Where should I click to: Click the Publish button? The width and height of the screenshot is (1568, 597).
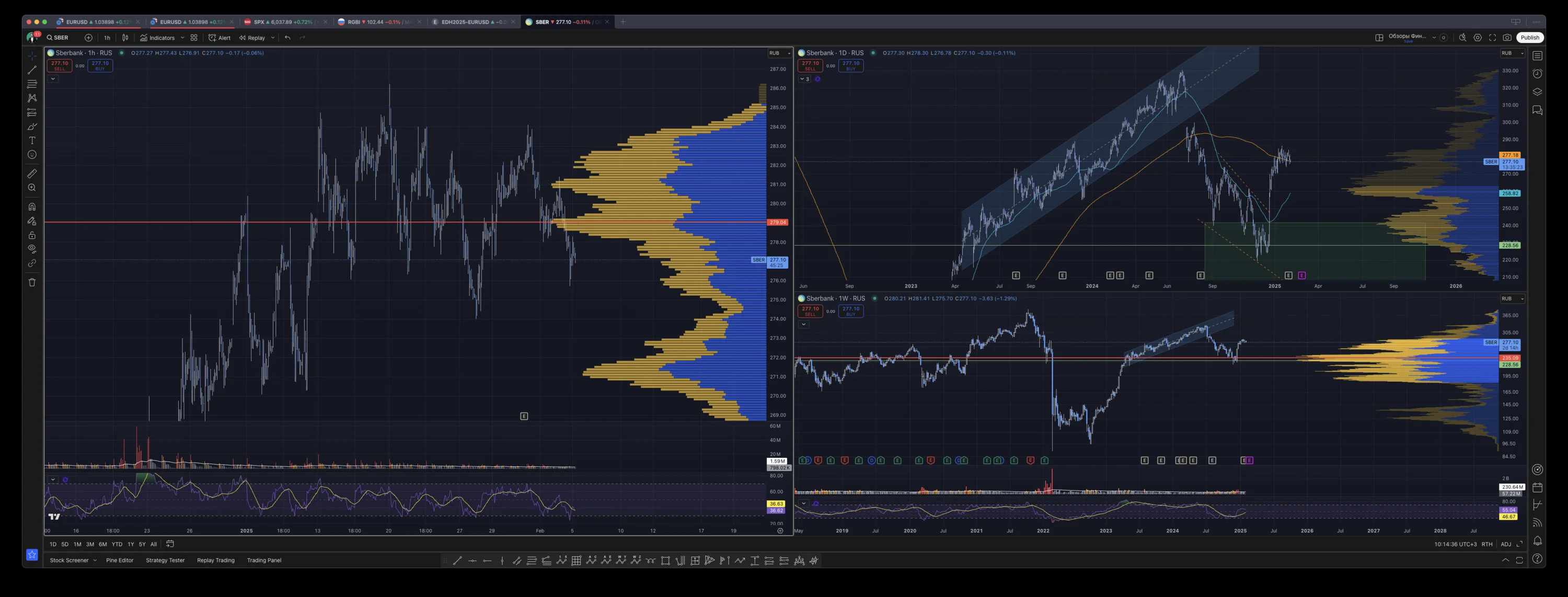click(x=1530, y=38)
